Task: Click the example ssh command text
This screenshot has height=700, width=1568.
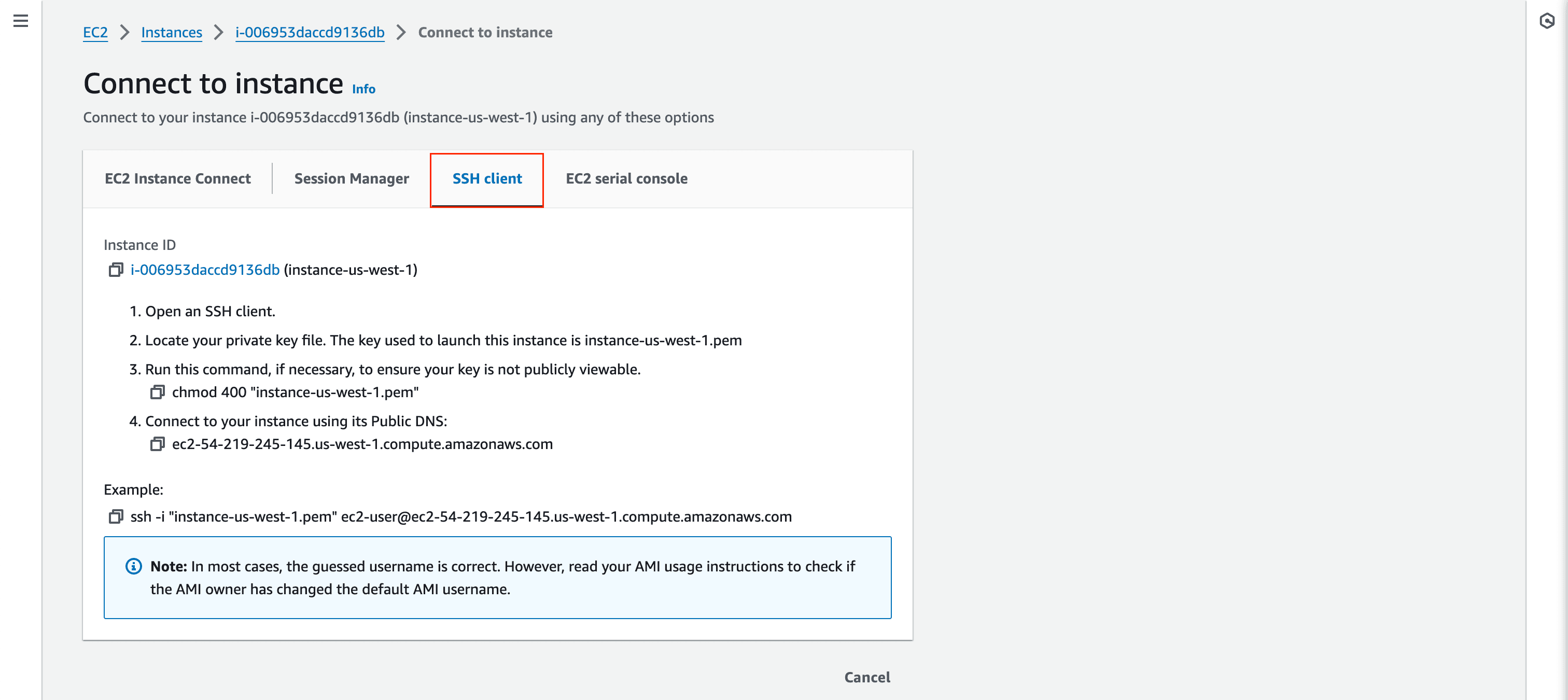Action: 460,517
